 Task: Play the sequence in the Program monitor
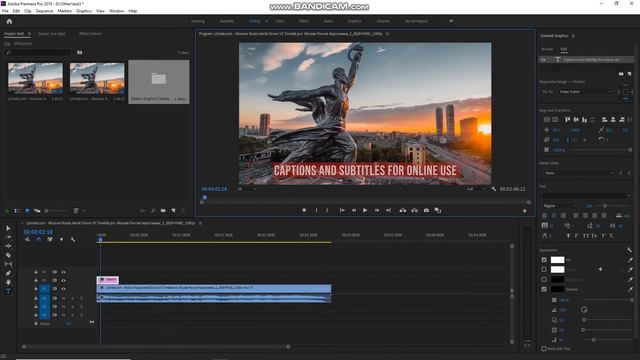coord(365,210)
